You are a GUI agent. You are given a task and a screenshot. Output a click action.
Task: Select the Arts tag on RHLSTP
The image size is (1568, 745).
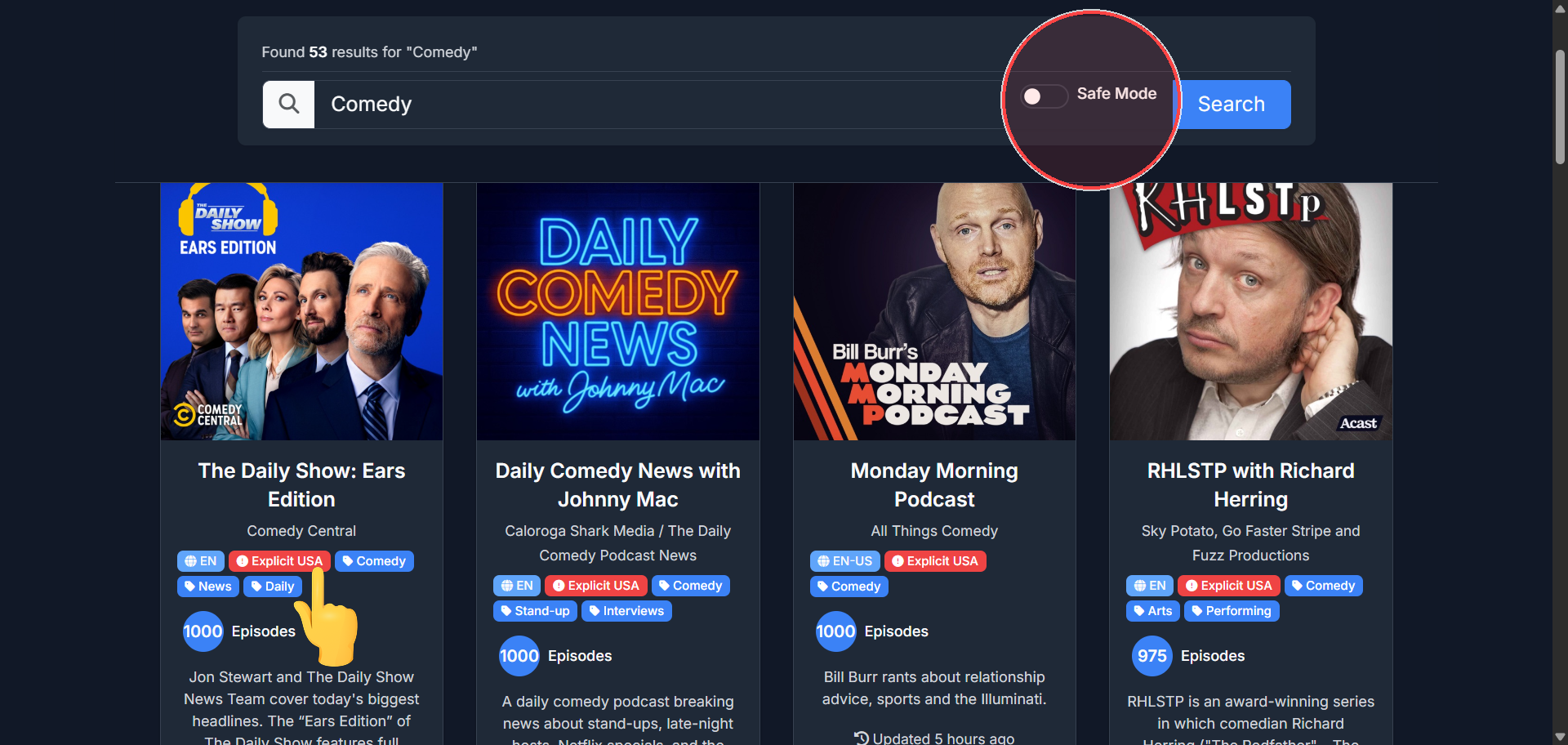pos(1152,611)
